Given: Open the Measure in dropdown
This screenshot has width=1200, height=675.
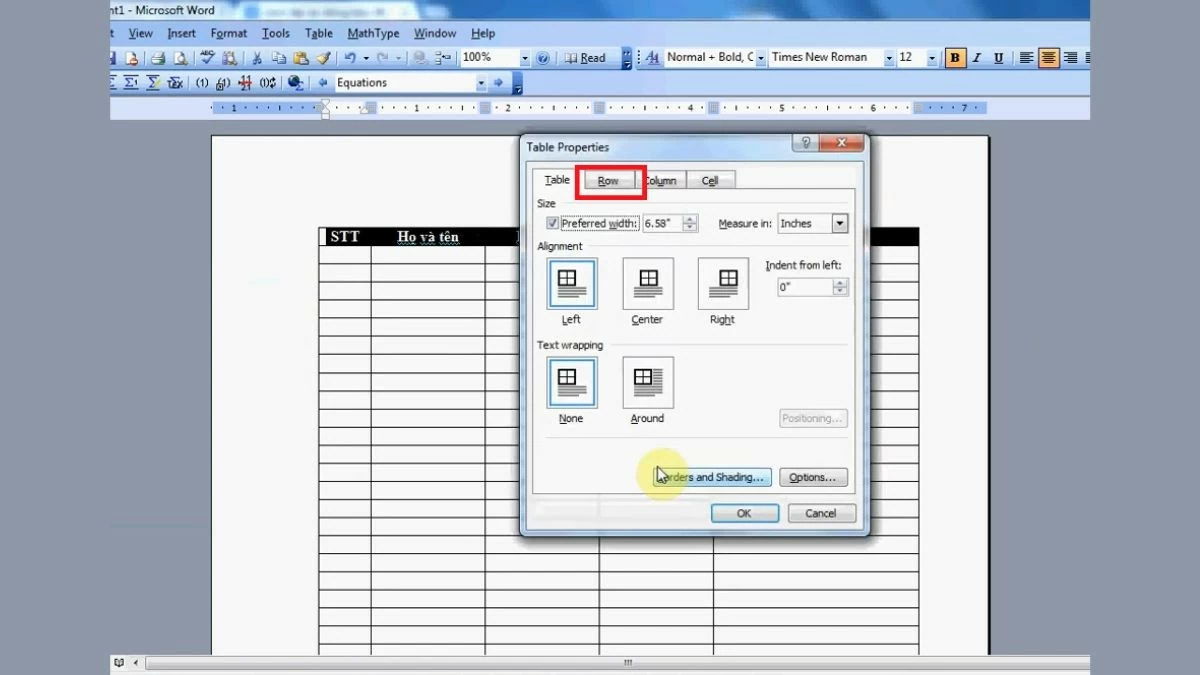Looking at the screenshot, I should [839, 224].
